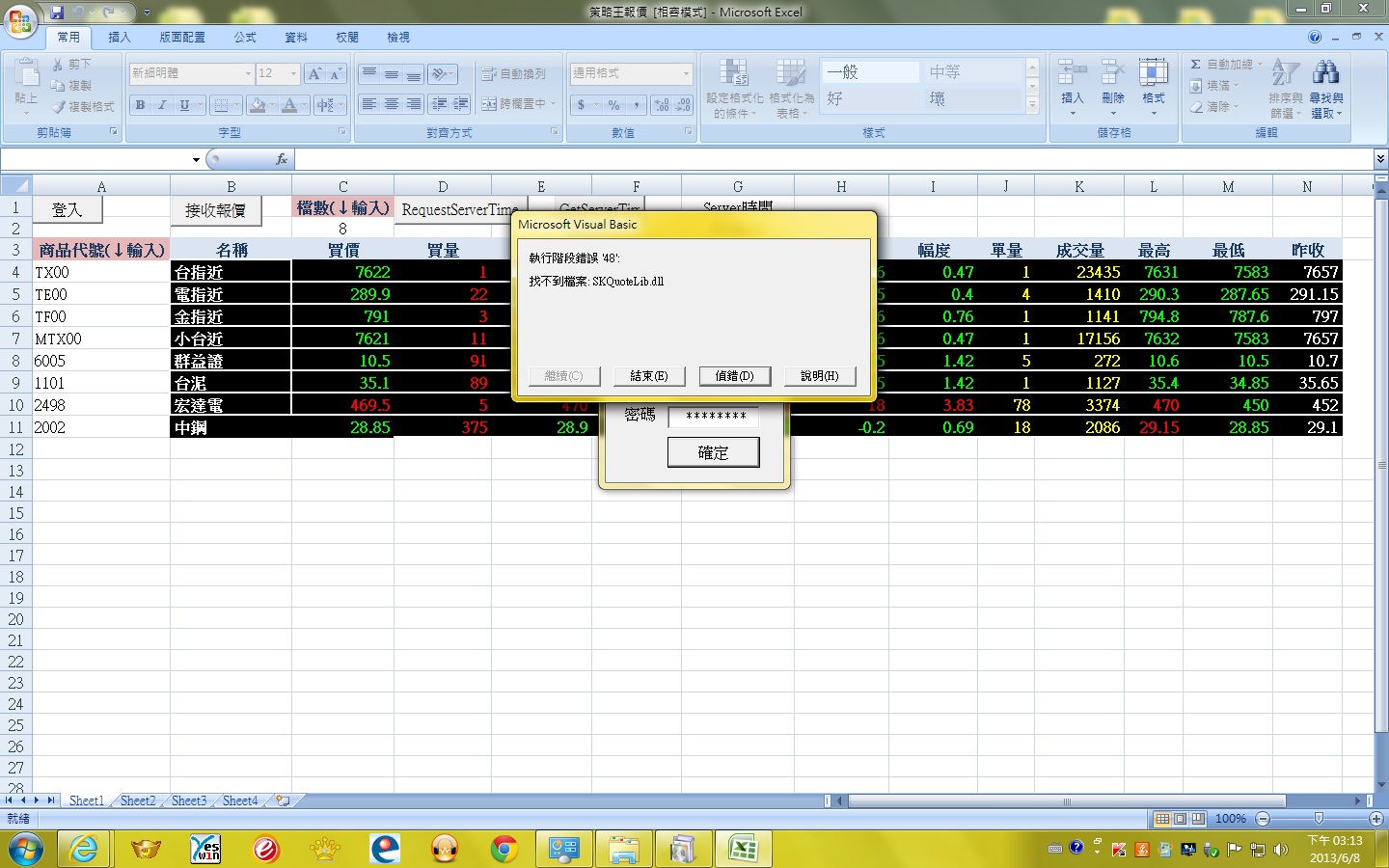The width and height of the screenshot is (1389, 868).
Task: Open the 通用格式 number format dropdown
Action: (x=687, y=73)
